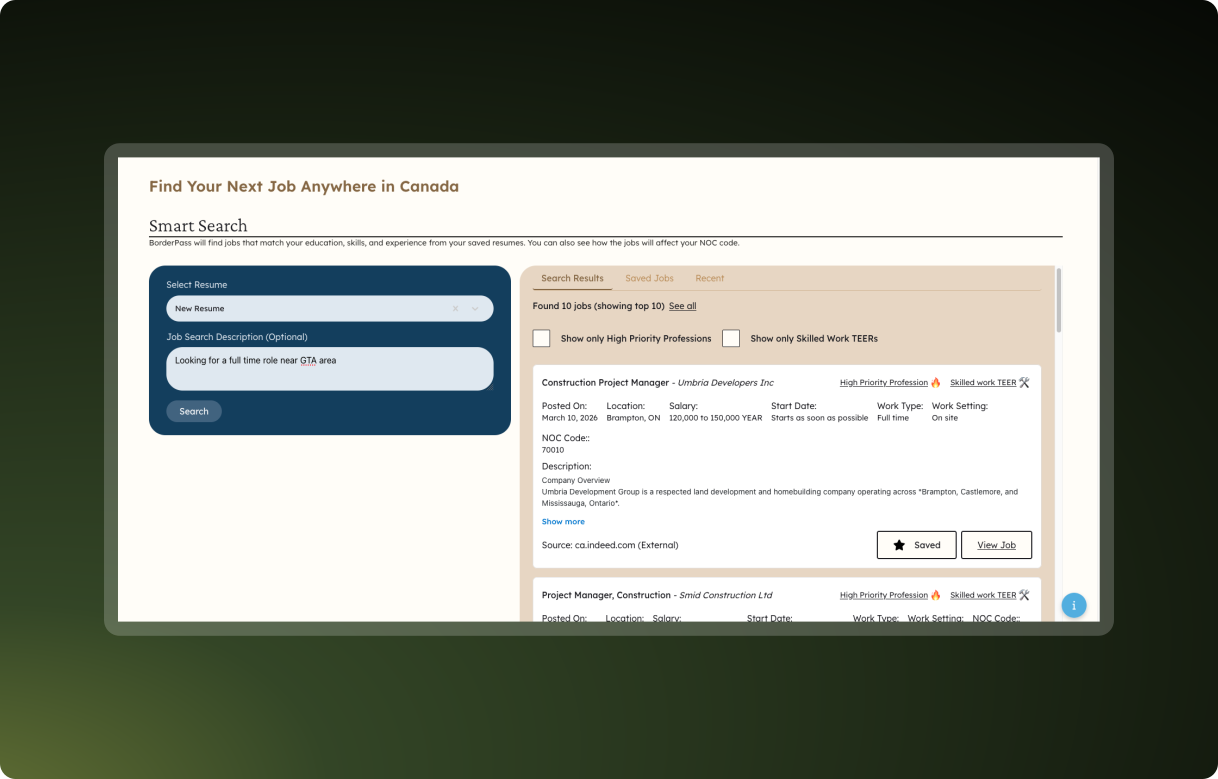
Task: Open the Recent tab
Action: 710,278
